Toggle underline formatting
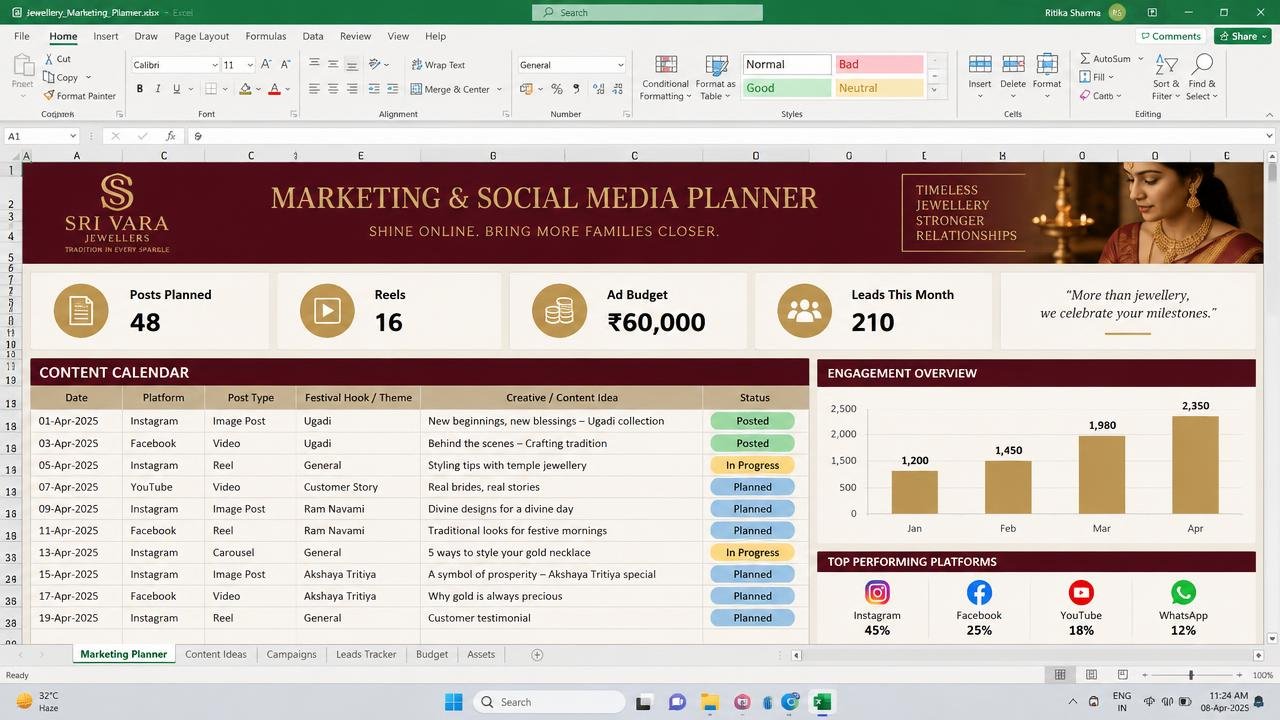This screenshot has height=720, width=1280. click(x=176, y=89)
